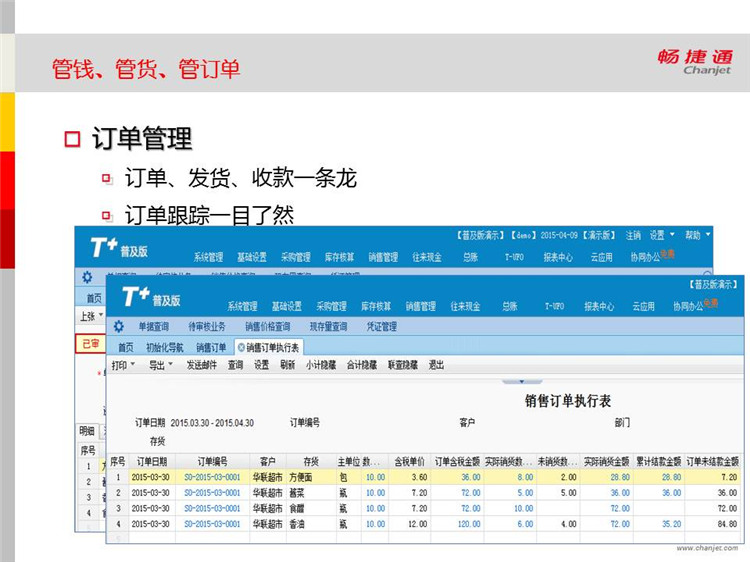The image size is (750, 562).
Task: Select the 首页 tab in the back window
Action: click(x=94, y=298)
